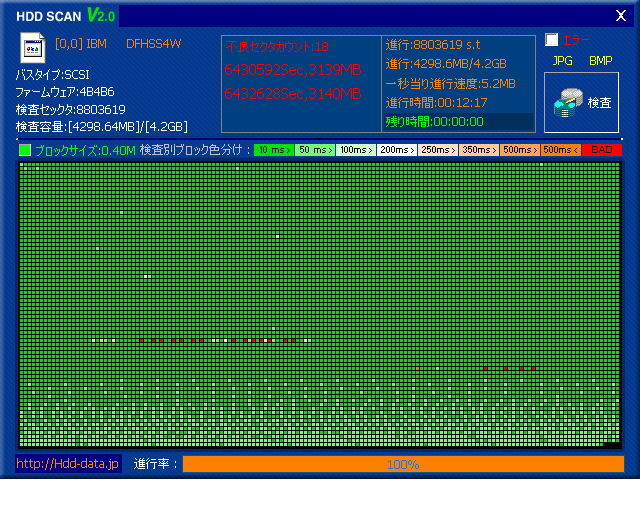This screenshot has height=512, width=640.
Task: Click the orange 100% progress bar
Action: [403, 464]
